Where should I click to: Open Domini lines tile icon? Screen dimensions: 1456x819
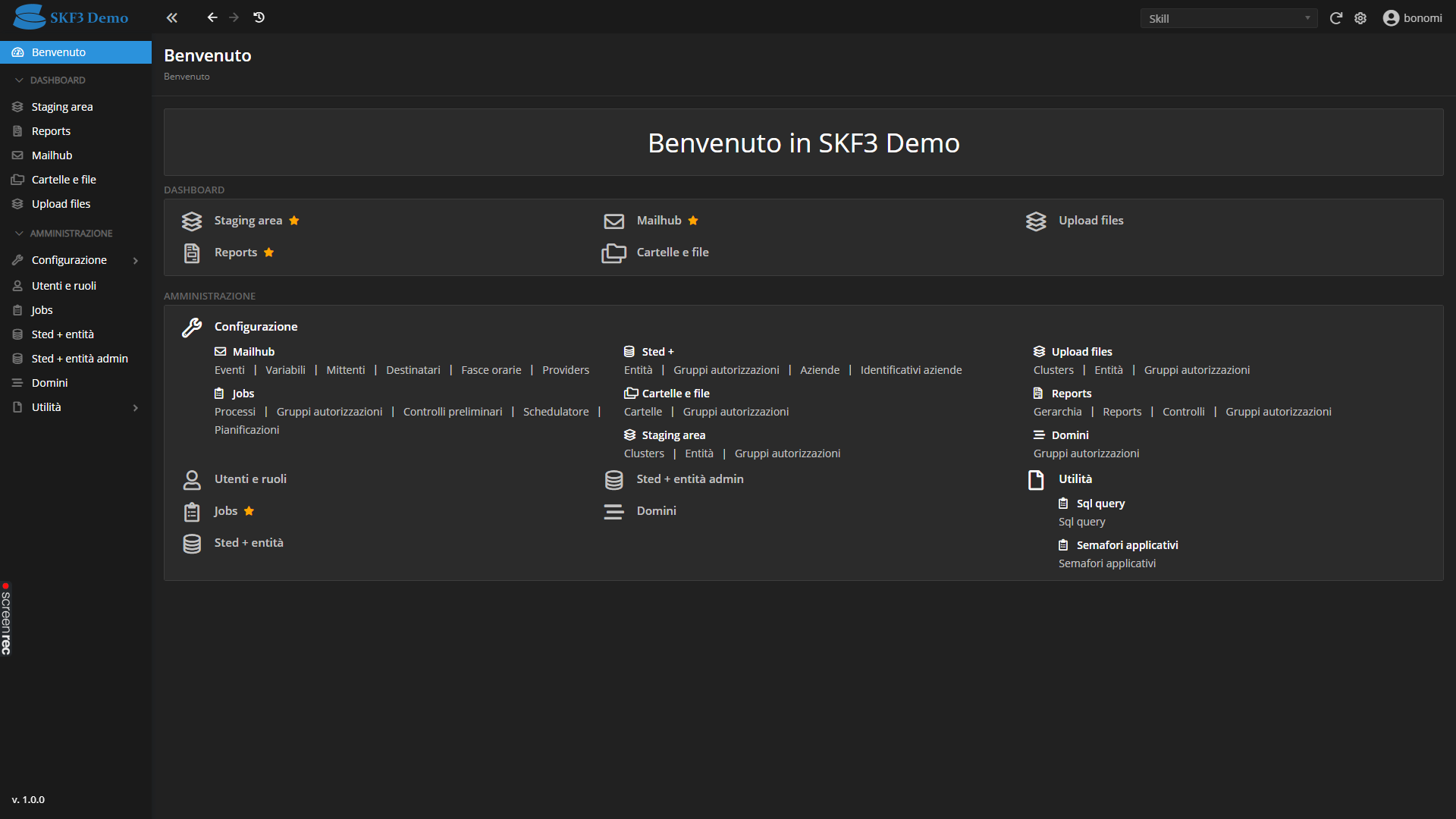614,512
